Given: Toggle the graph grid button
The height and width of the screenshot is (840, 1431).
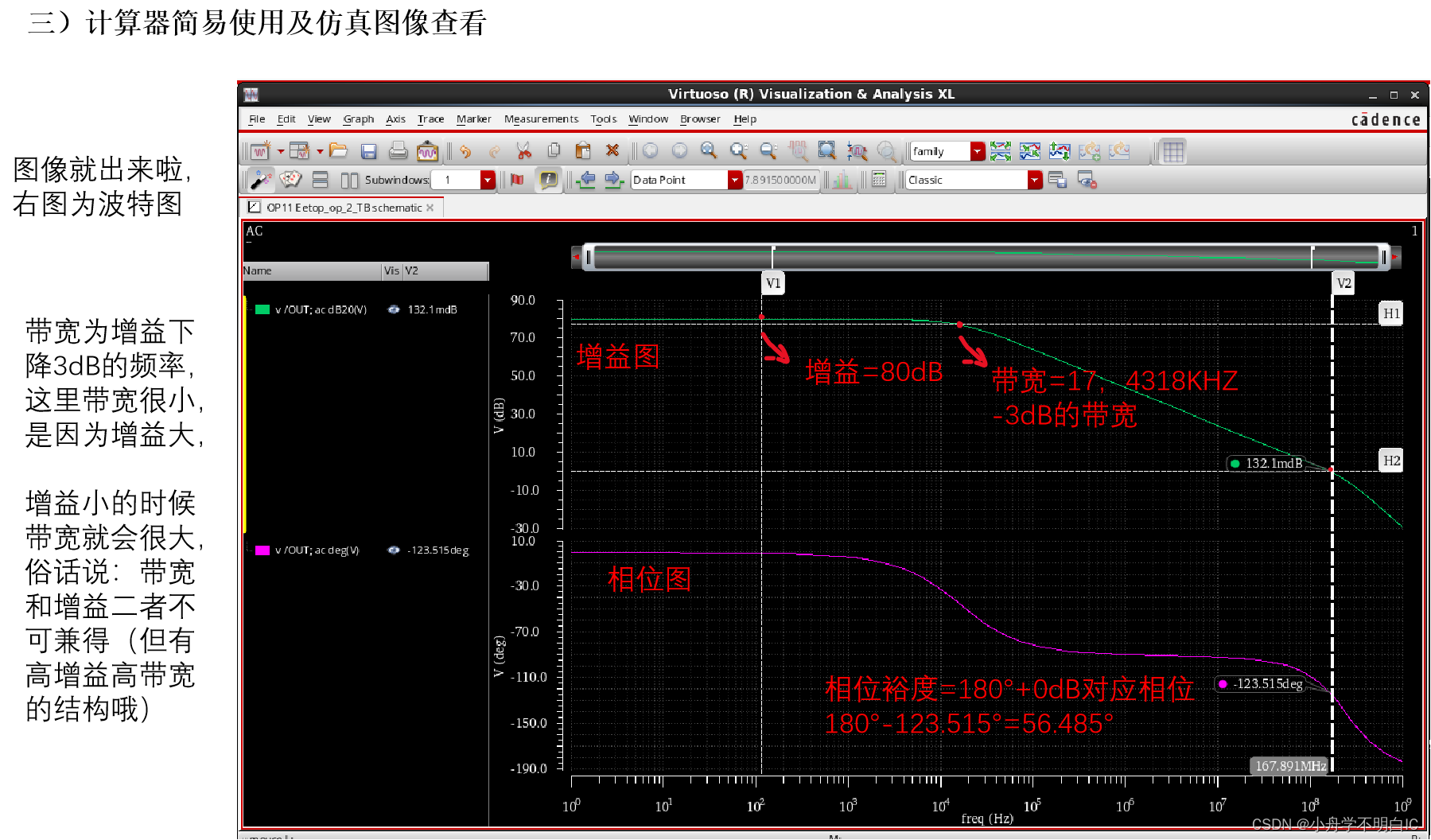Looking at the screenshot, I should click(x=1173, y=151).
